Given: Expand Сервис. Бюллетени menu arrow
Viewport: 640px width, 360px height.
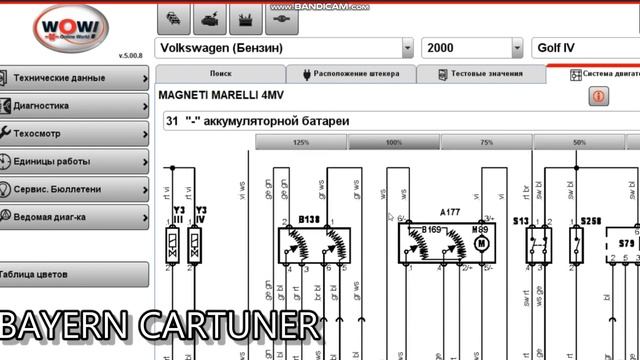Looking at the screenshot, I should click(145, 189).
